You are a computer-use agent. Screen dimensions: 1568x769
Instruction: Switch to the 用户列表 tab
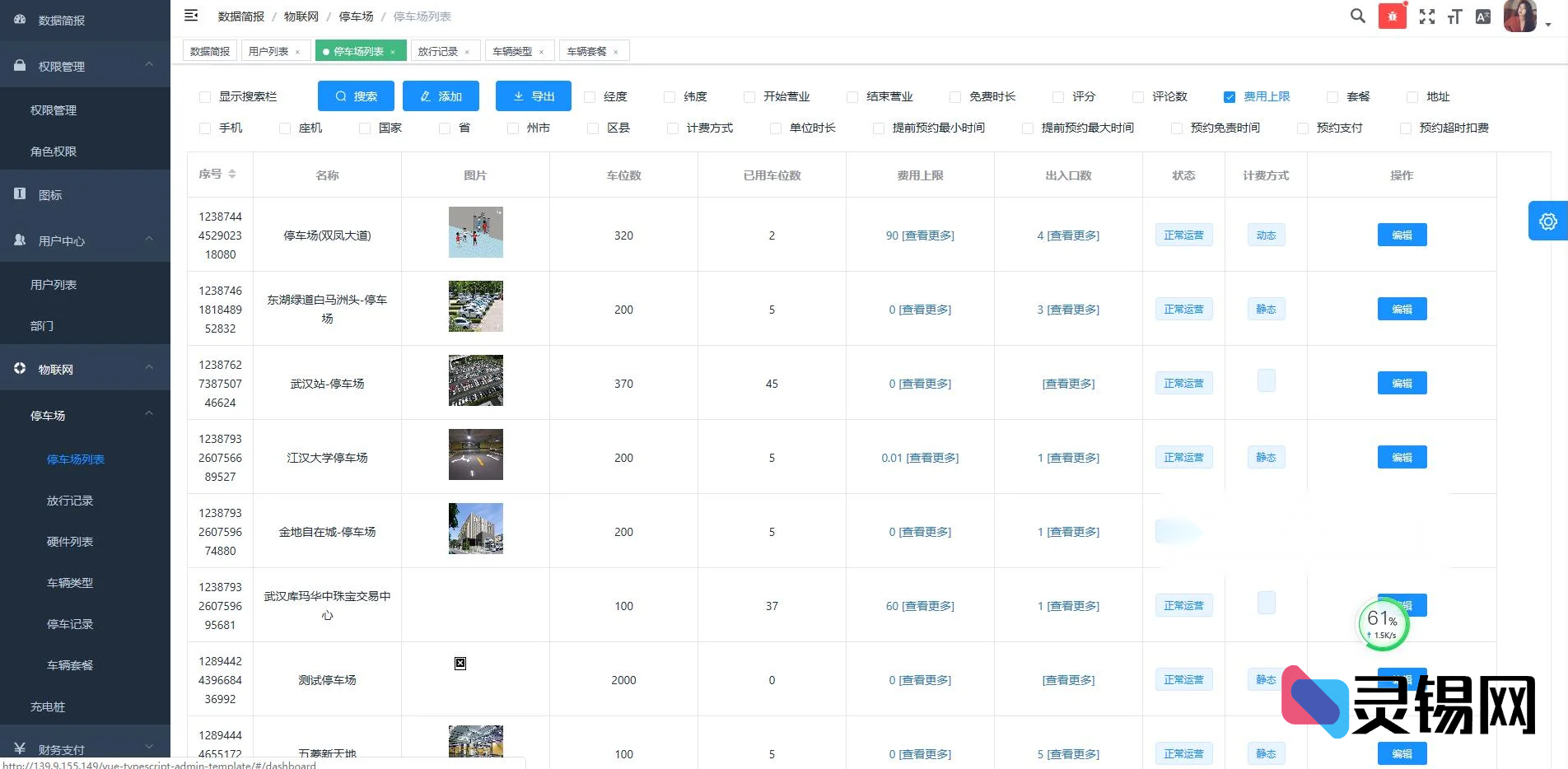269,50
